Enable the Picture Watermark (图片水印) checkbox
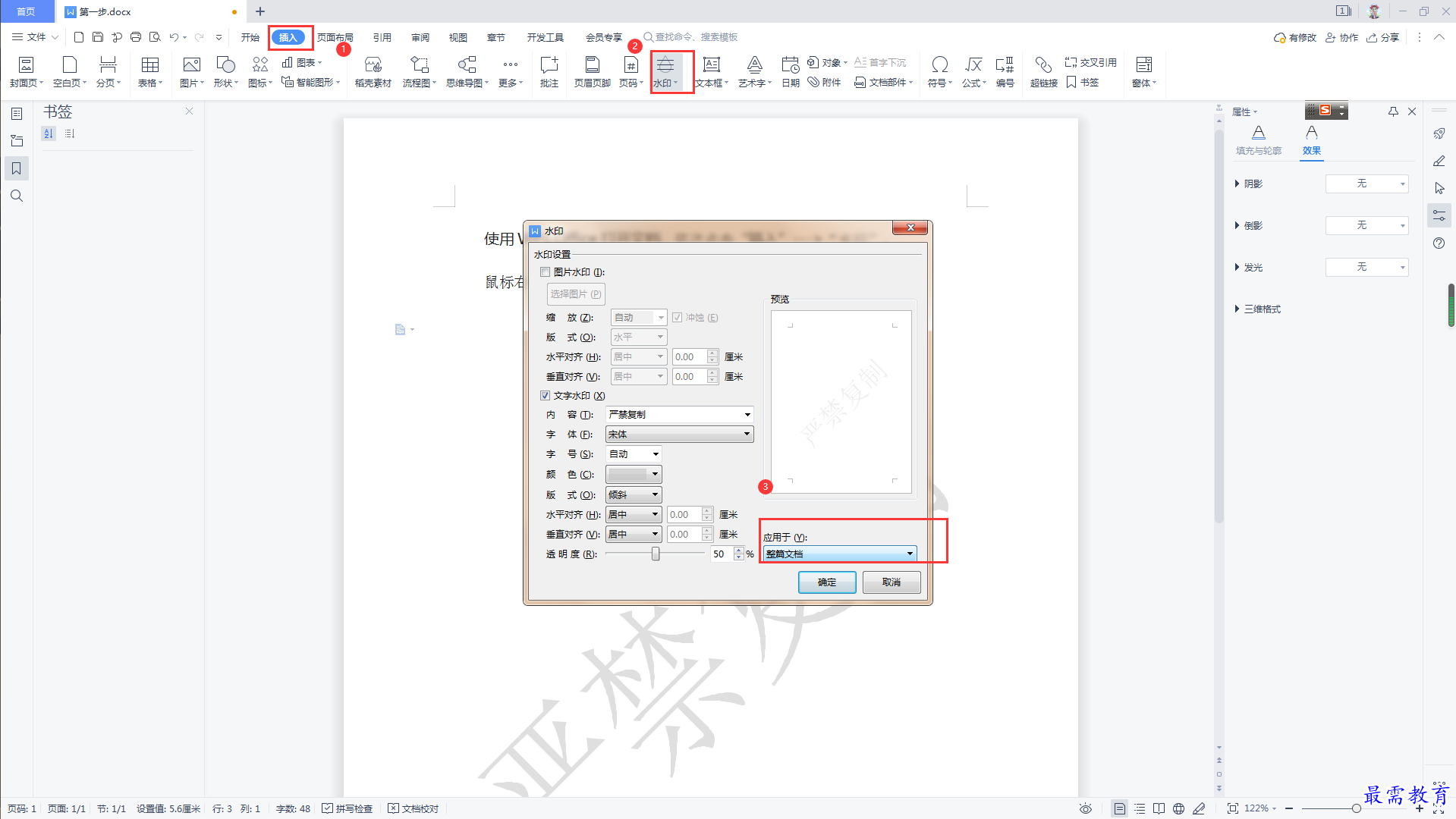 [x=545, y=272]
